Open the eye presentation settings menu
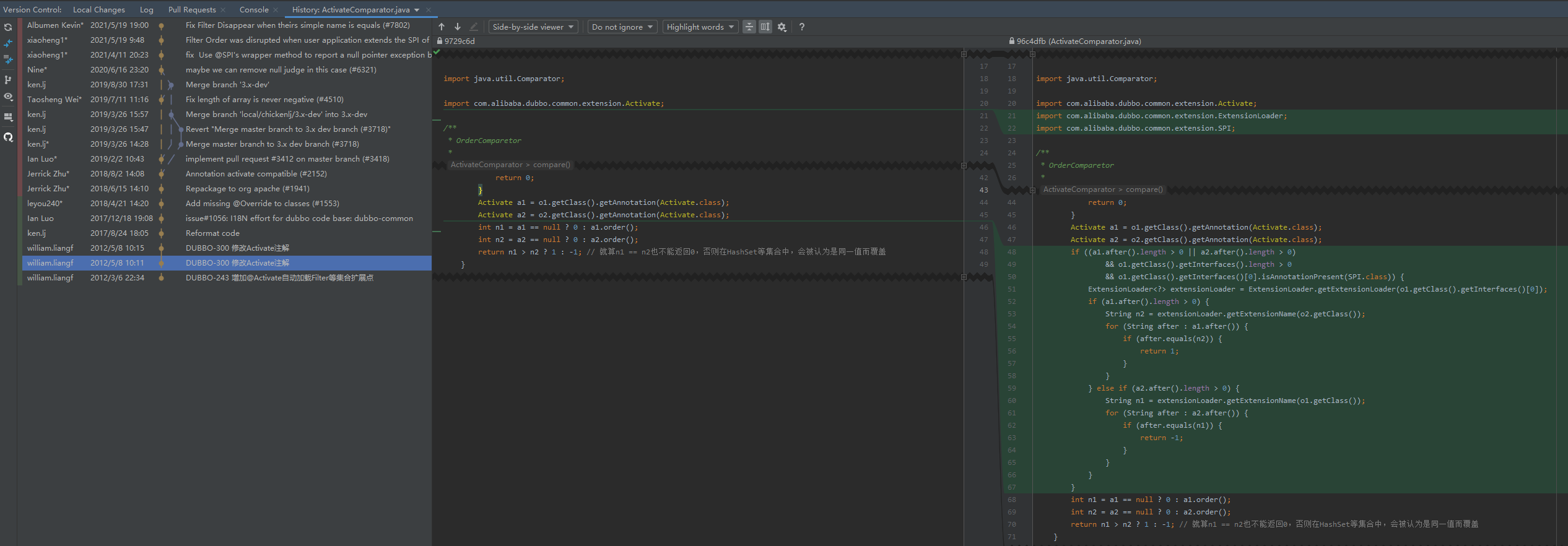The height and width of the screenshot is (546, 1568). pyautogui.click(x=8, y=97)
